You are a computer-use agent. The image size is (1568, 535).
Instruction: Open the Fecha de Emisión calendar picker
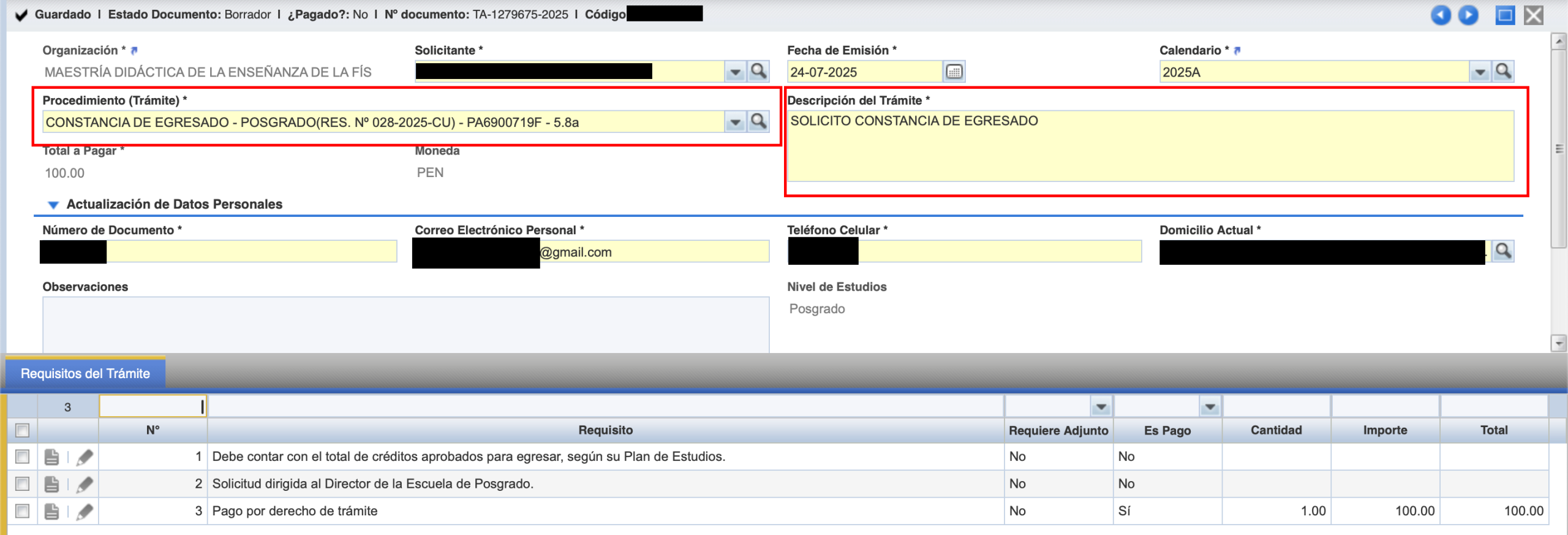pyautogui.click(x=954, y=72)
